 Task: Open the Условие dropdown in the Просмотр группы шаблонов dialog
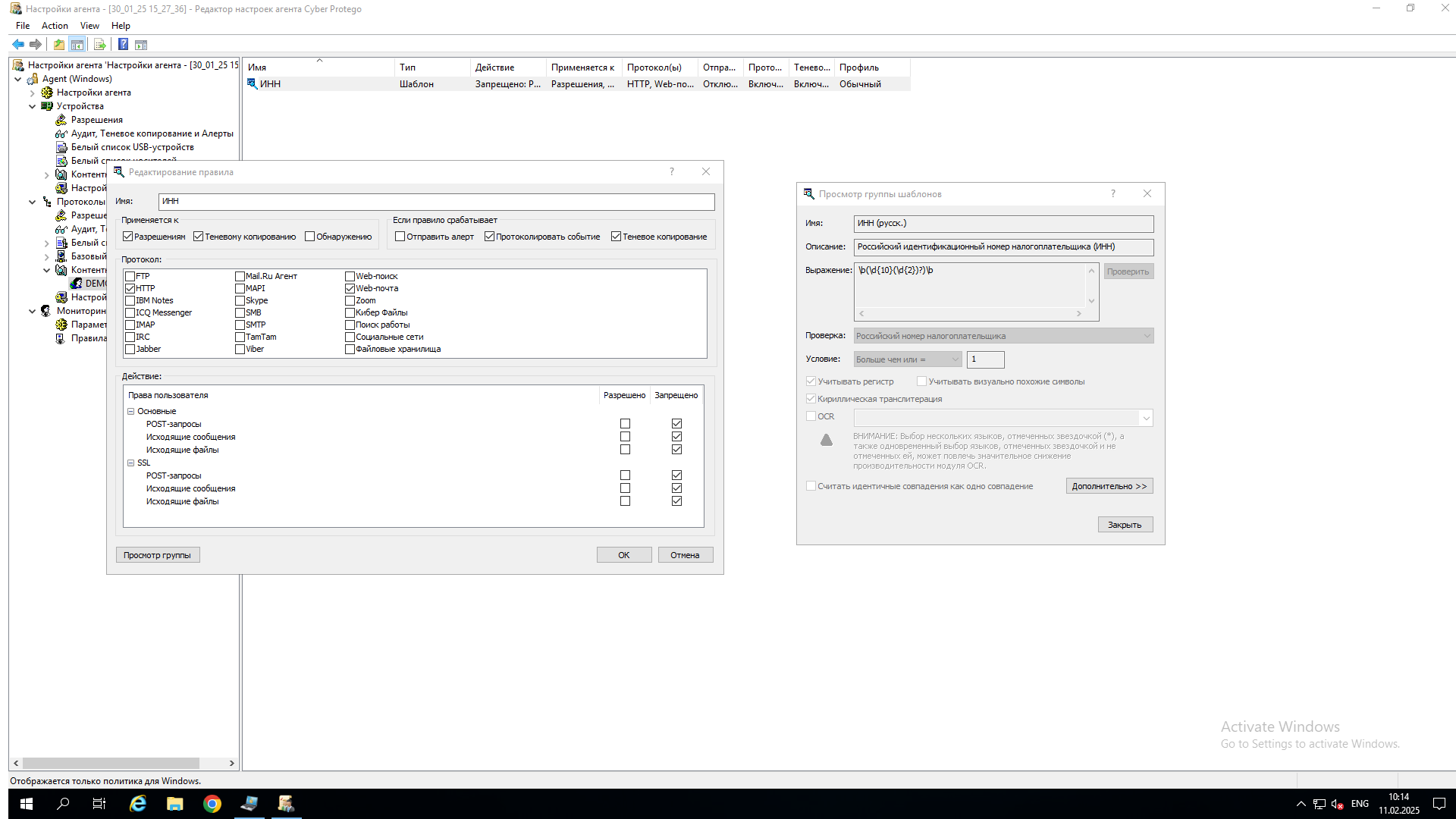pos(908,359)
